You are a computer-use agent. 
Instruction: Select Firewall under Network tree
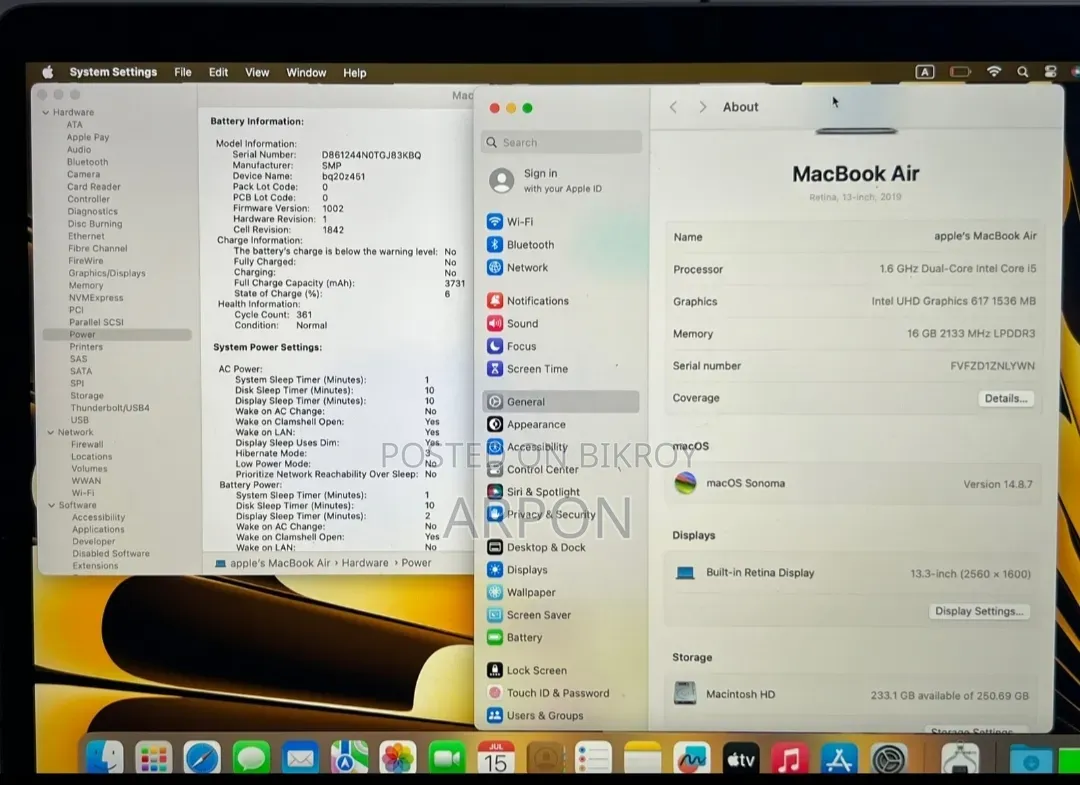tap(87, 444)
